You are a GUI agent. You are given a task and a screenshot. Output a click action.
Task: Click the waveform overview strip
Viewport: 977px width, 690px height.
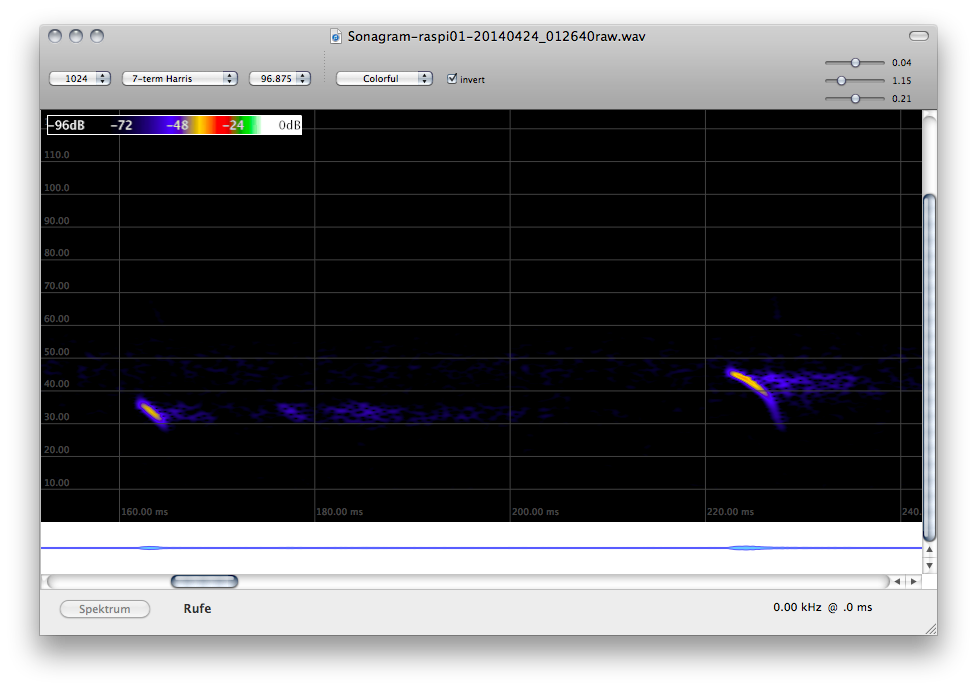[481, 548]
